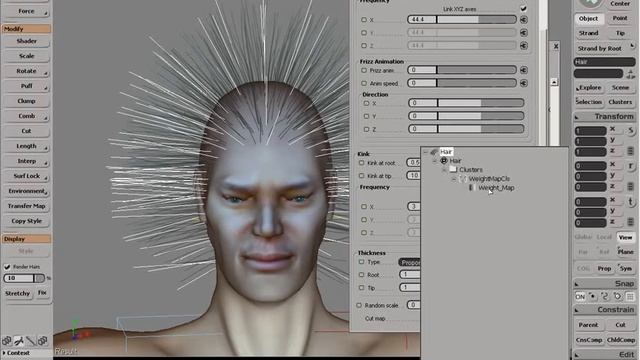
Task: Click the snap to point icon
Action: click(x=592, y=297)
